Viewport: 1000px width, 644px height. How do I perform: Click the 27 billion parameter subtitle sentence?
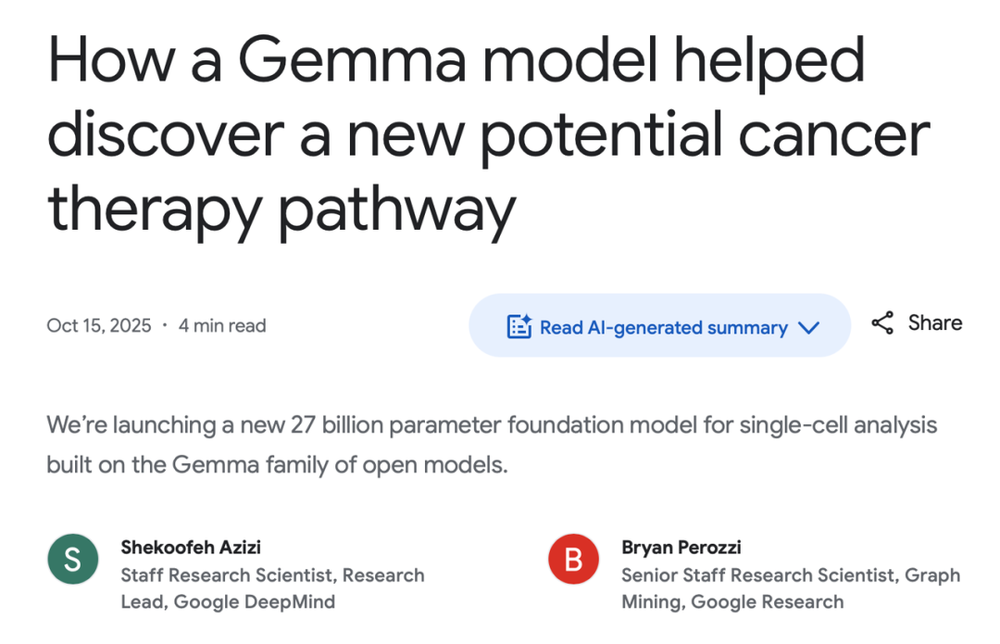point(491,425)
